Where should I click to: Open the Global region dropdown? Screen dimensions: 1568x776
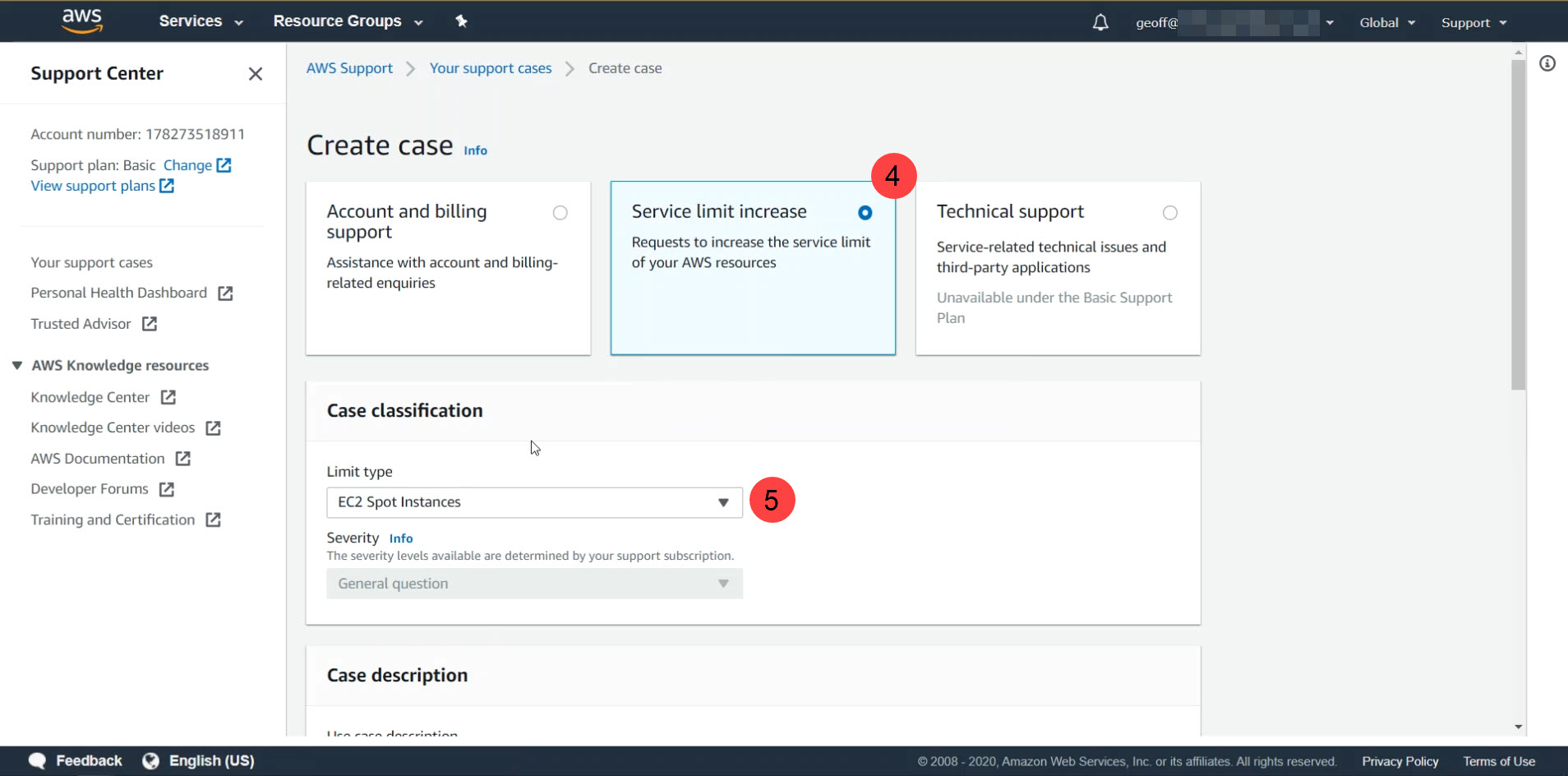(1387, 22)
